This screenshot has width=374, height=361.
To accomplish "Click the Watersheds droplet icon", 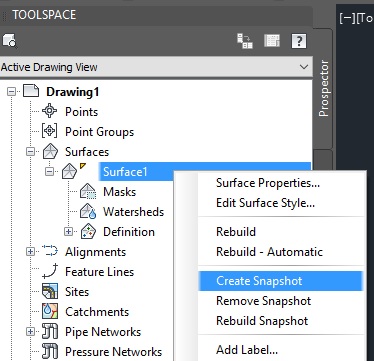I will (x=88, y=212).
